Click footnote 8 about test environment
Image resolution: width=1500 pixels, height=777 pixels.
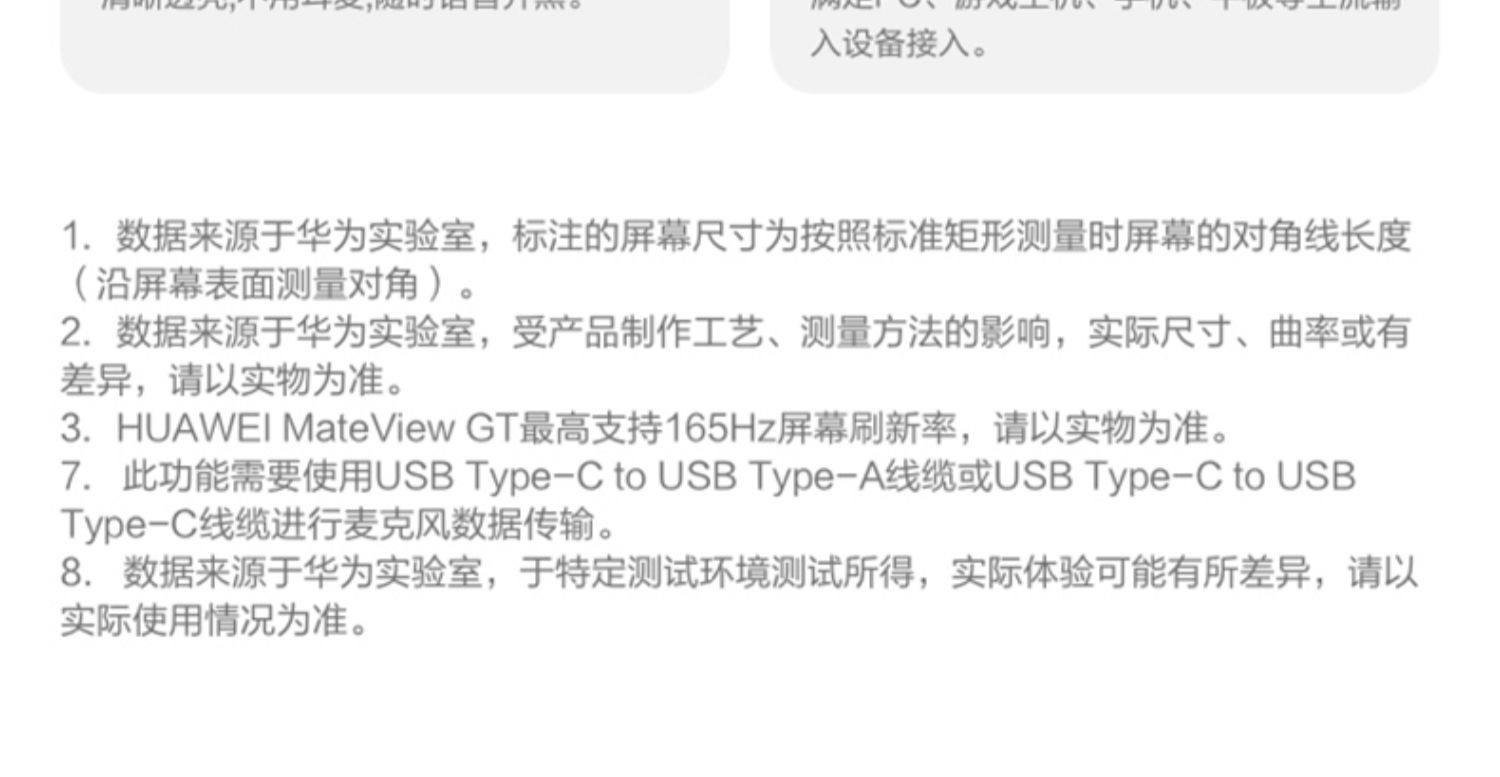click(x=740, y=596)
